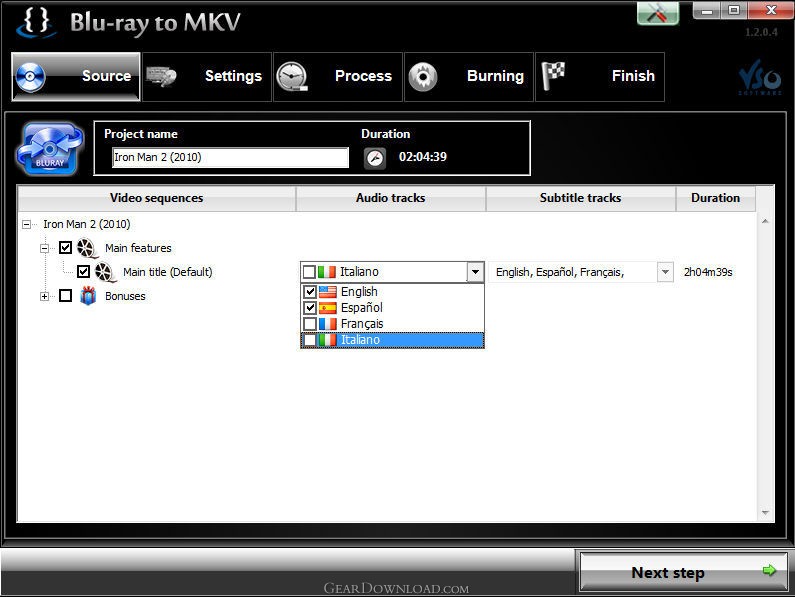Image resolution: width=795 pixels, height=597 pixels.
Task: Click the duration clock gauge icon
Action: (x=375, y=158)
